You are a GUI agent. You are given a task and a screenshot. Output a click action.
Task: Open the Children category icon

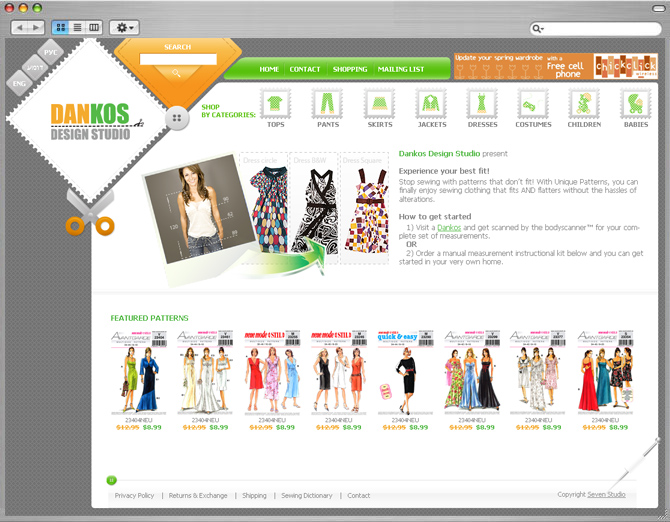tap(584, 103)
